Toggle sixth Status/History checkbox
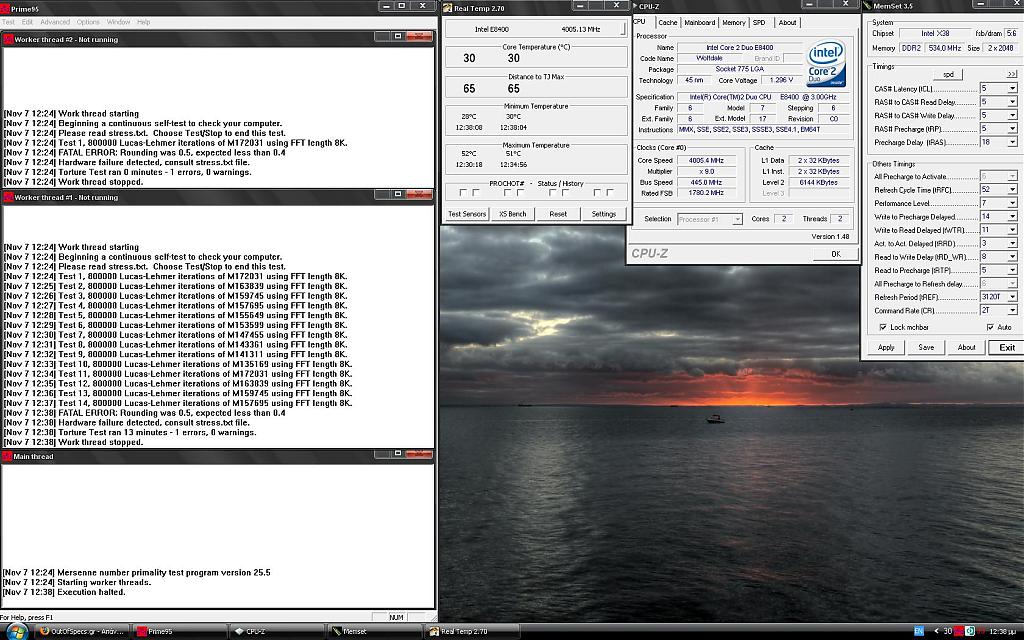 566,193
